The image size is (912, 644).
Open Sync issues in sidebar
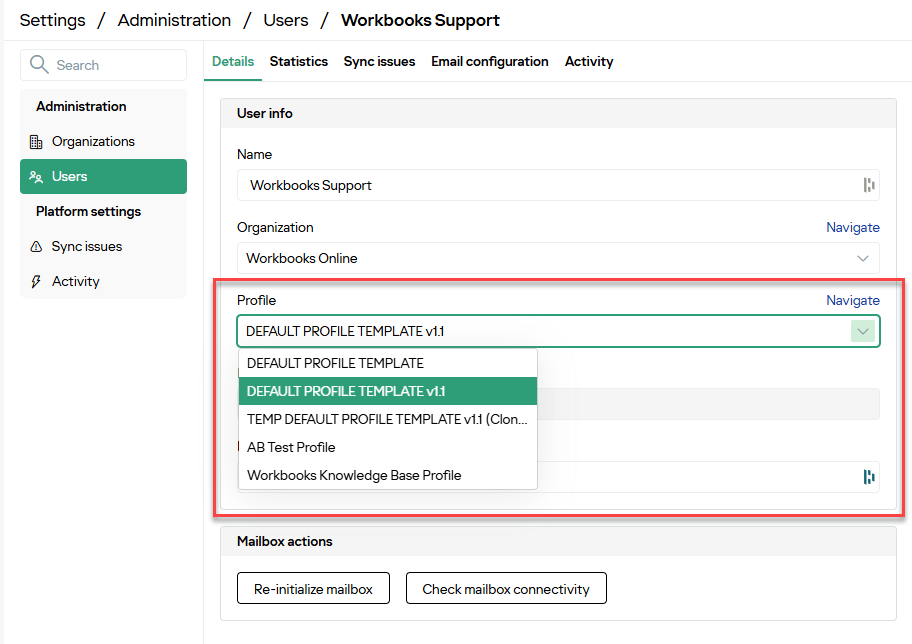(x=103, y=247)
